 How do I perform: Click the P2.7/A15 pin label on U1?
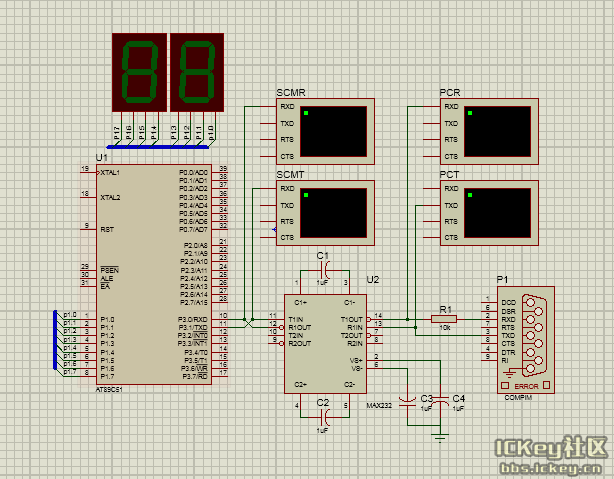coord(194,302)
